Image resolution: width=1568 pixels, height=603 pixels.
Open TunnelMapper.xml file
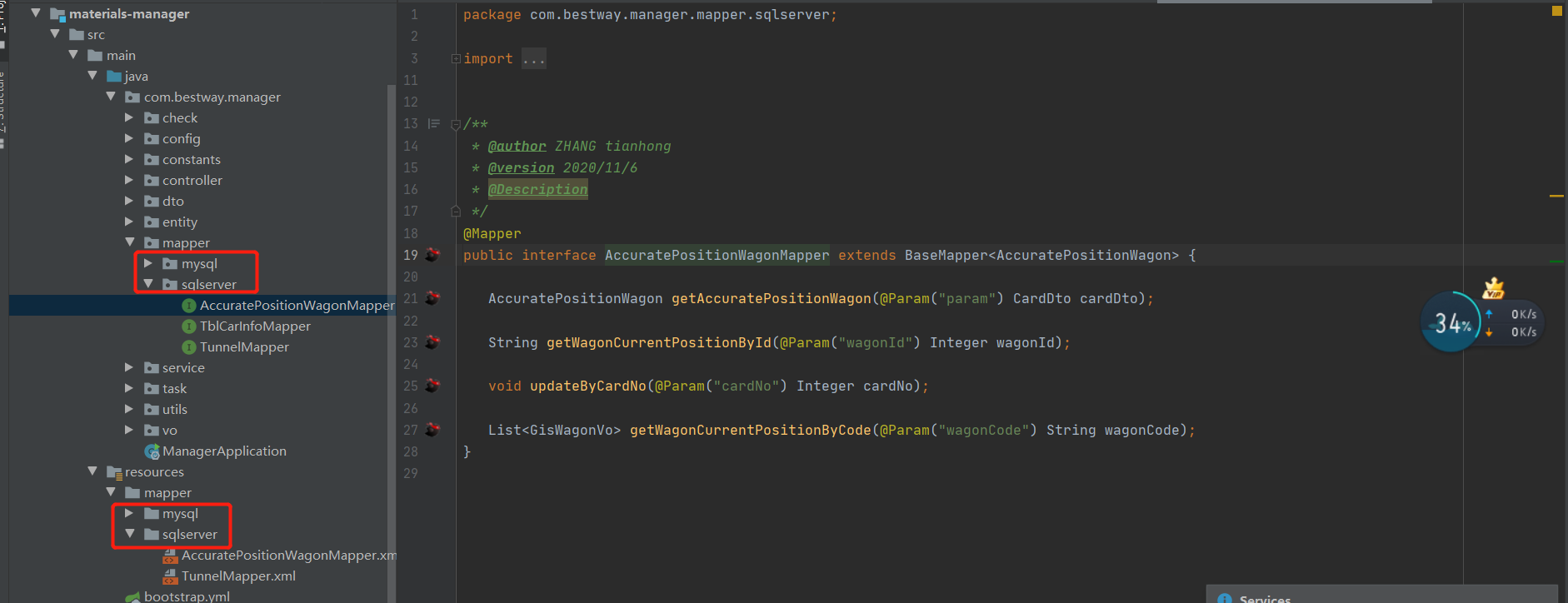pyautogui.click(x=238, y=576)
